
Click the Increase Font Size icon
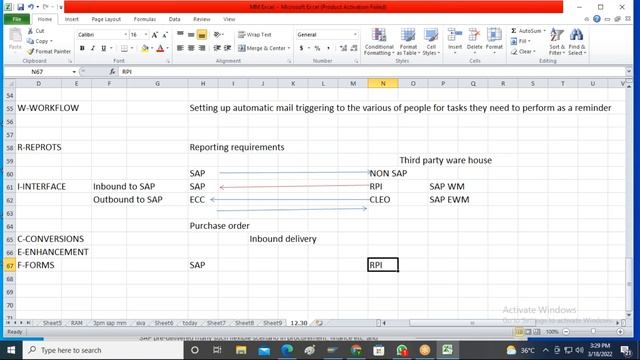tap(155, 35)
